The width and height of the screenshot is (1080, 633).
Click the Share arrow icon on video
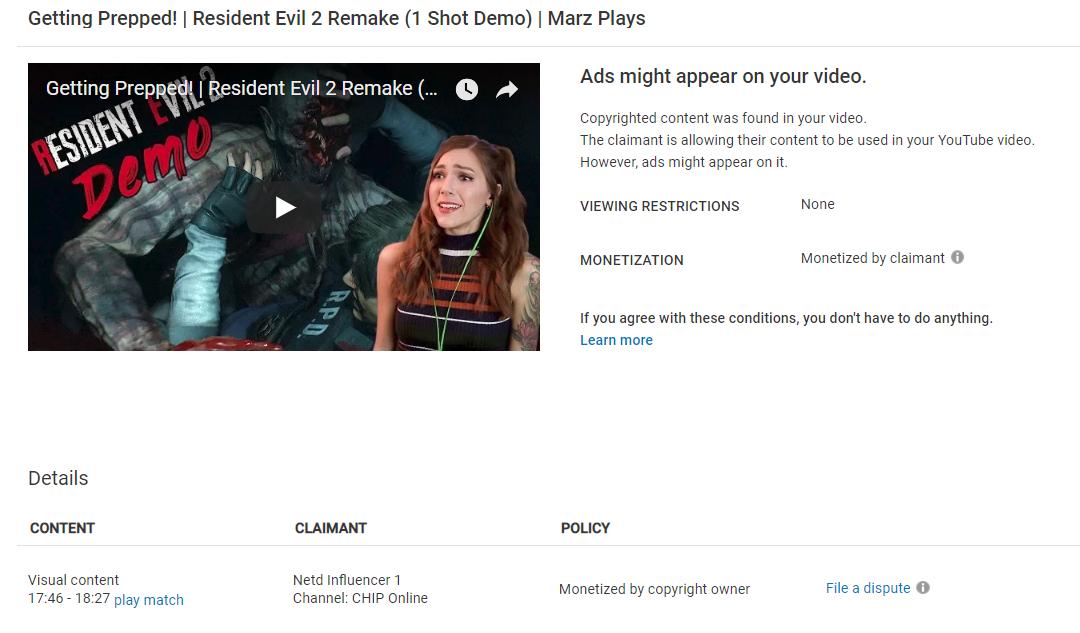click(x=507, y=90)
